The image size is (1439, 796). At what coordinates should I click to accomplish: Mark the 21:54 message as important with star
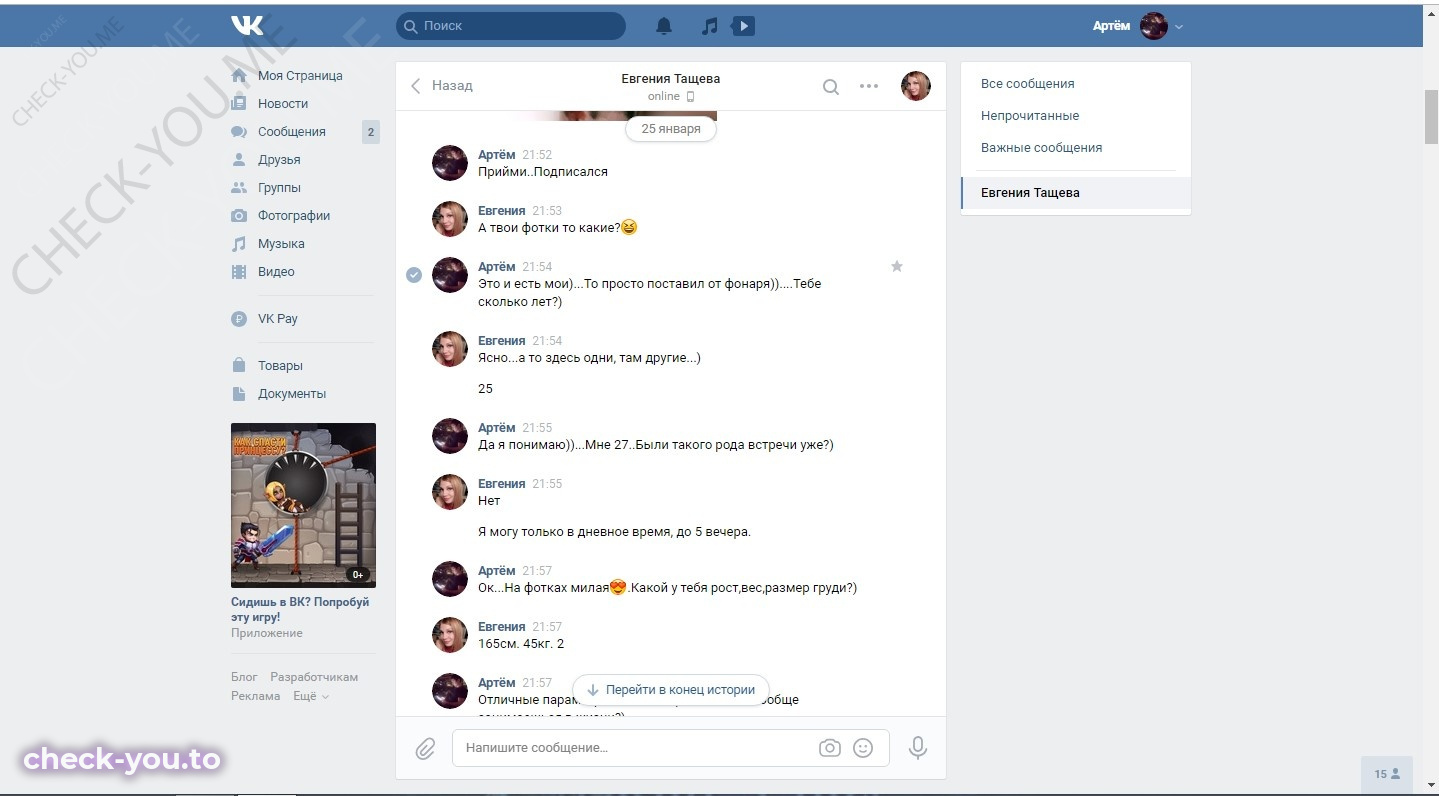click(897, 266)
